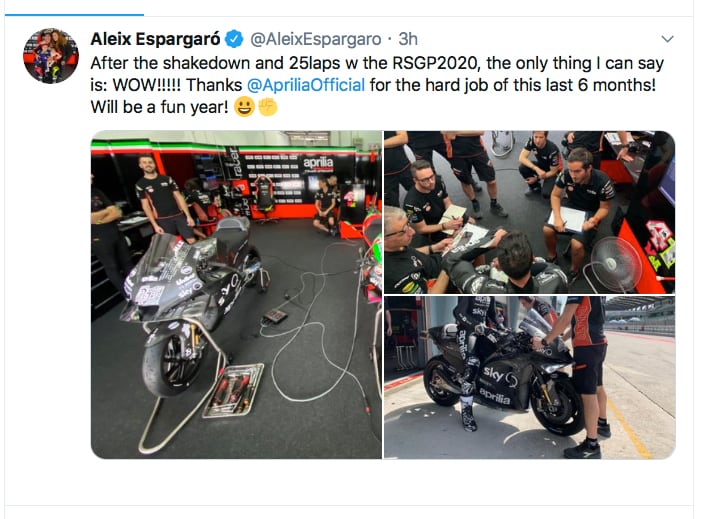Click the blue verified badge icon
The height and width of the screenshot is (519, 701).
click(234, 39)
